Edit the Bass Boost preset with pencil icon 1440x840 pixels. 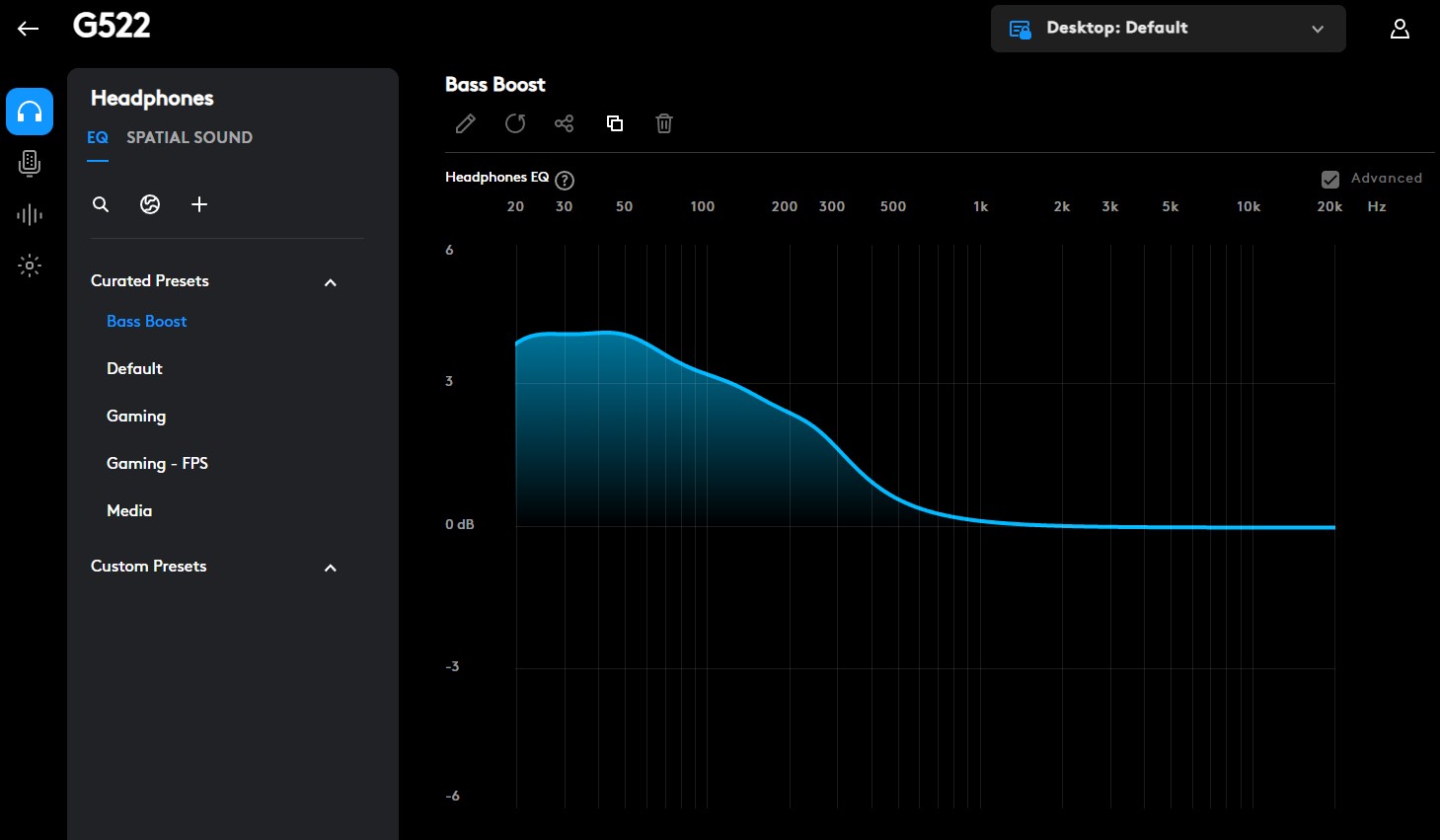(x=466, y=123)
